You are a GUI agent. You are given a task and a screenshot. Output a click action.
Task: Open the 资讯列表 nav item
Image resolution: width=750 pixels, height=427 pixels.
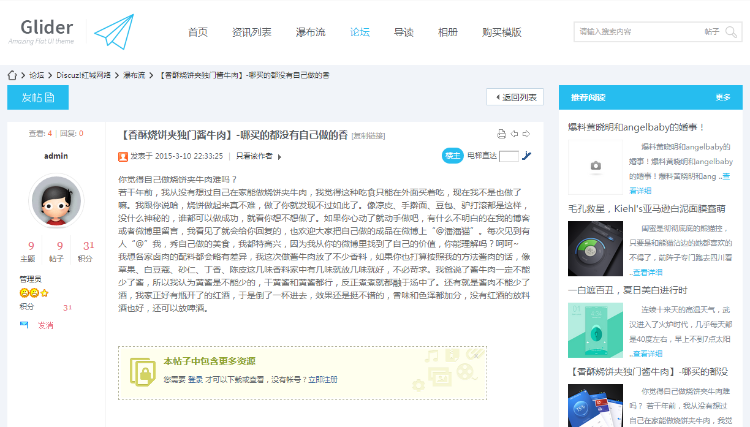coord(252,32)
